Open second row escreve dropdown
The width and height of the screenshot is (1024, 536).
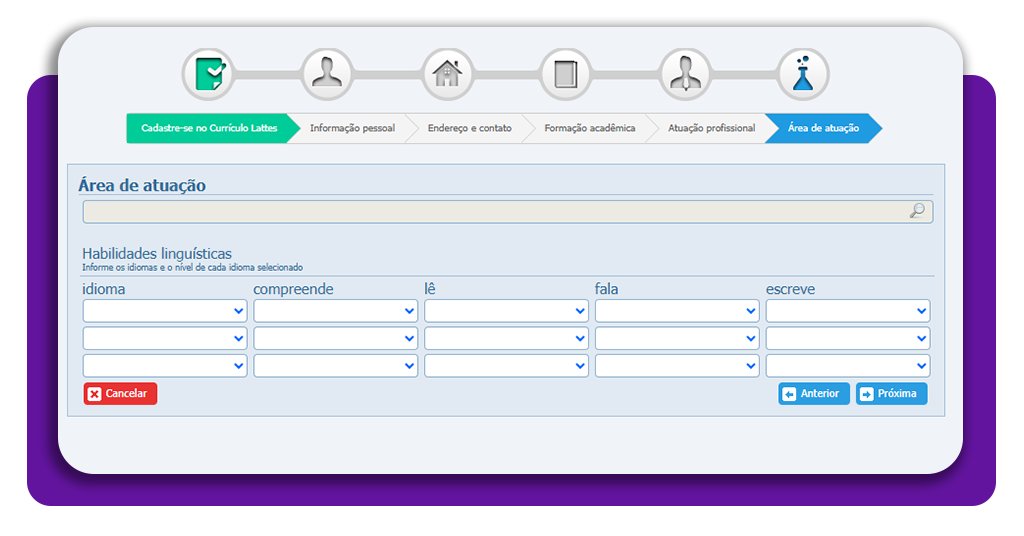coord(848,338)
